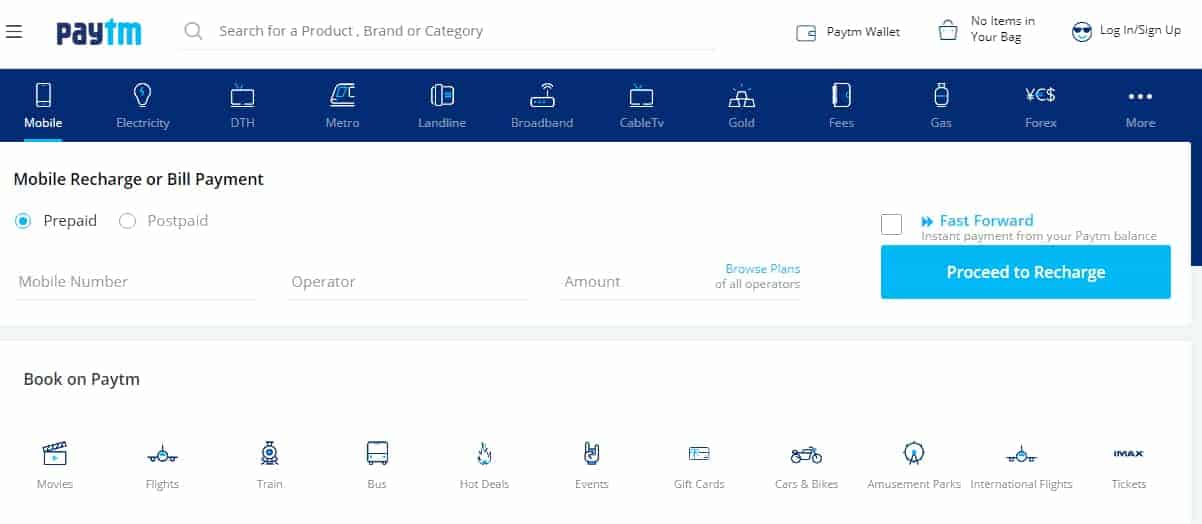Screen dimensions: 1202x524
Task: Open Hot Deals flame icon
Action: point(484,454)
